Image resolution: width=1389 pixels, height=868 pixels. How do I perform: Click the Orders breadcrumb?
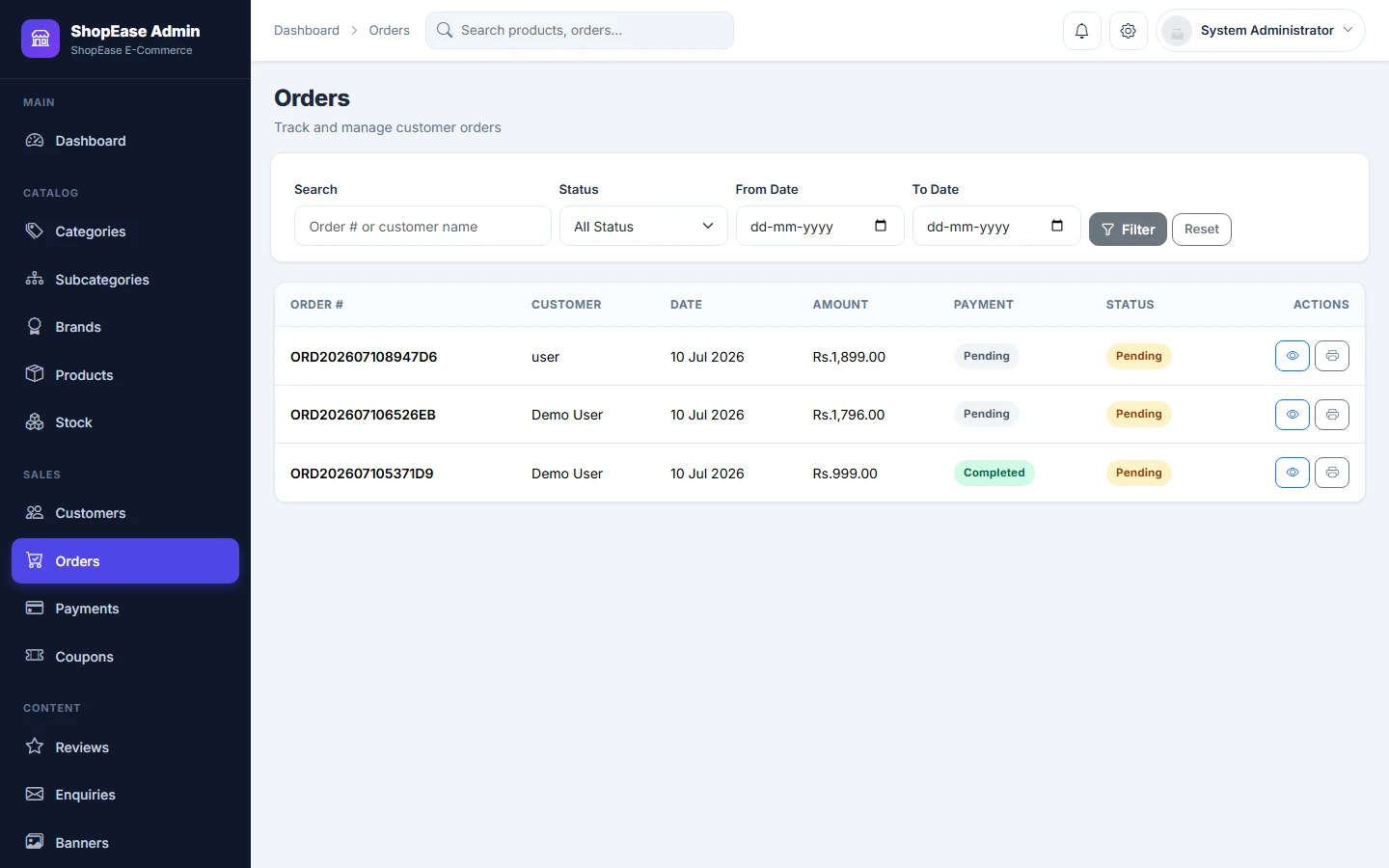click(389, 31)
